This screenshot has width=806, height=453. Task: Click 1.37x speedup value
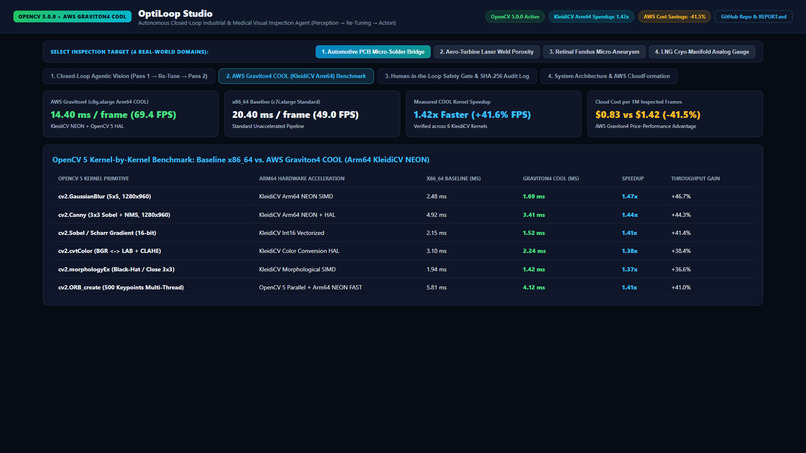coord(630,269)
